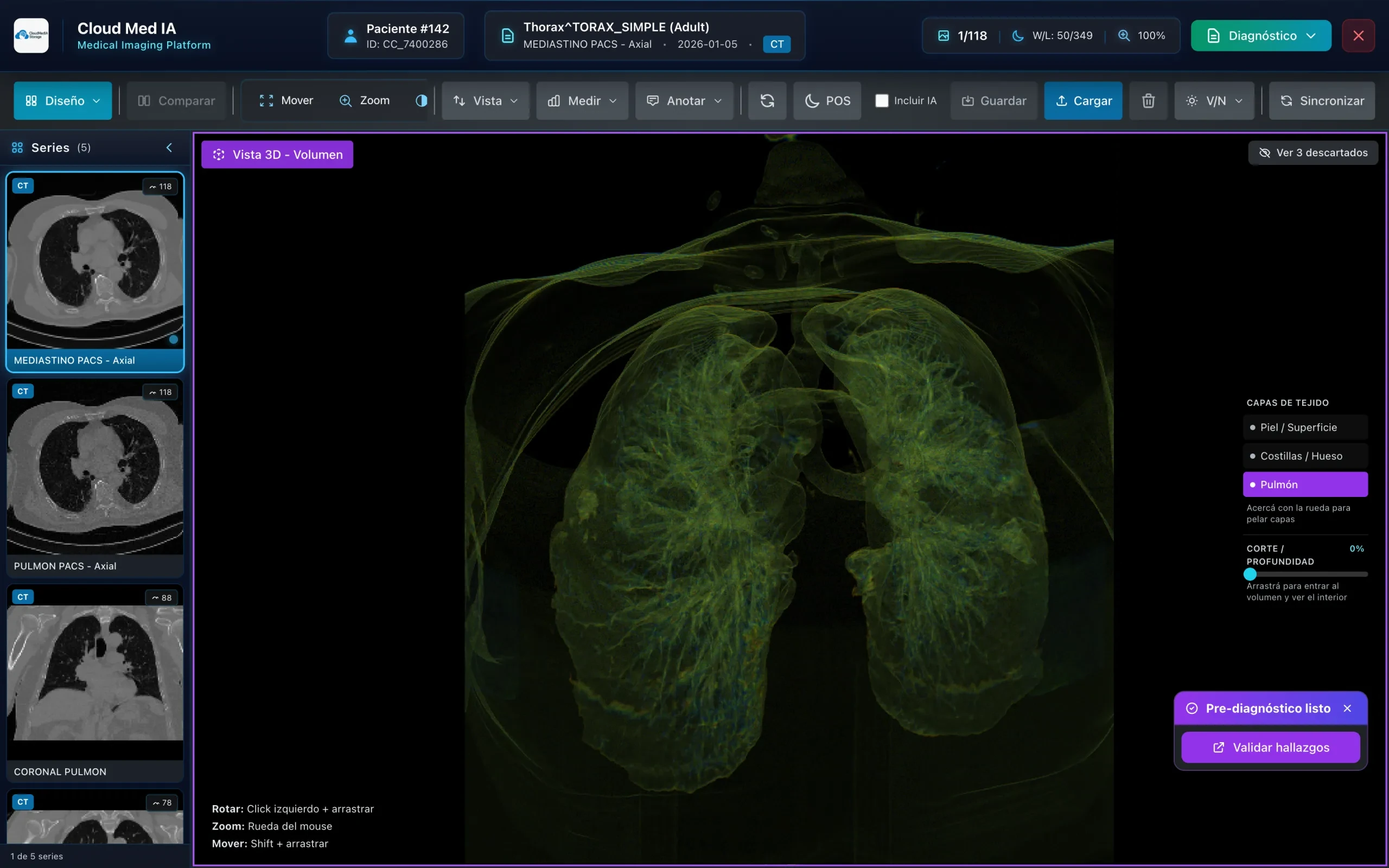The image size is (1389, 868).
Task: Click the Corte / Profundidad slider handle
Action: [x=1250, y=574]
